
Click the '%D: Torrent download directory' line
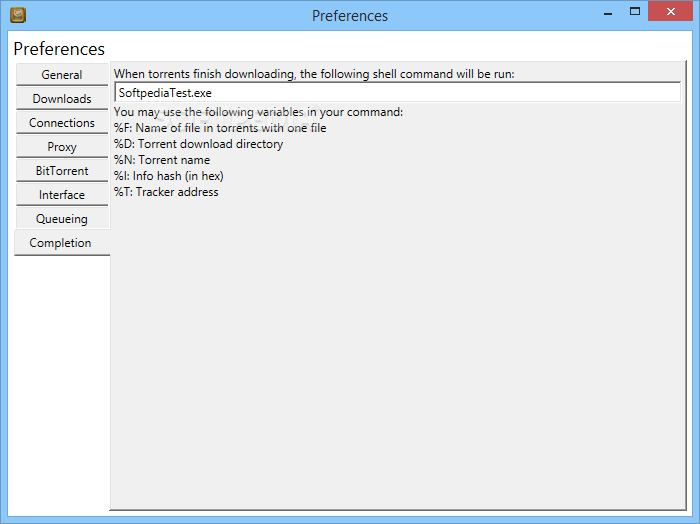(x=199, y=144)
